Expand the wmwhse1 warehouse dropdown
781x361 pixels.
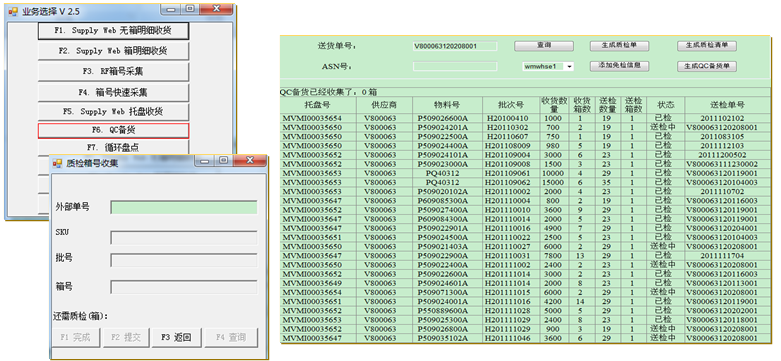pos(569,66)
